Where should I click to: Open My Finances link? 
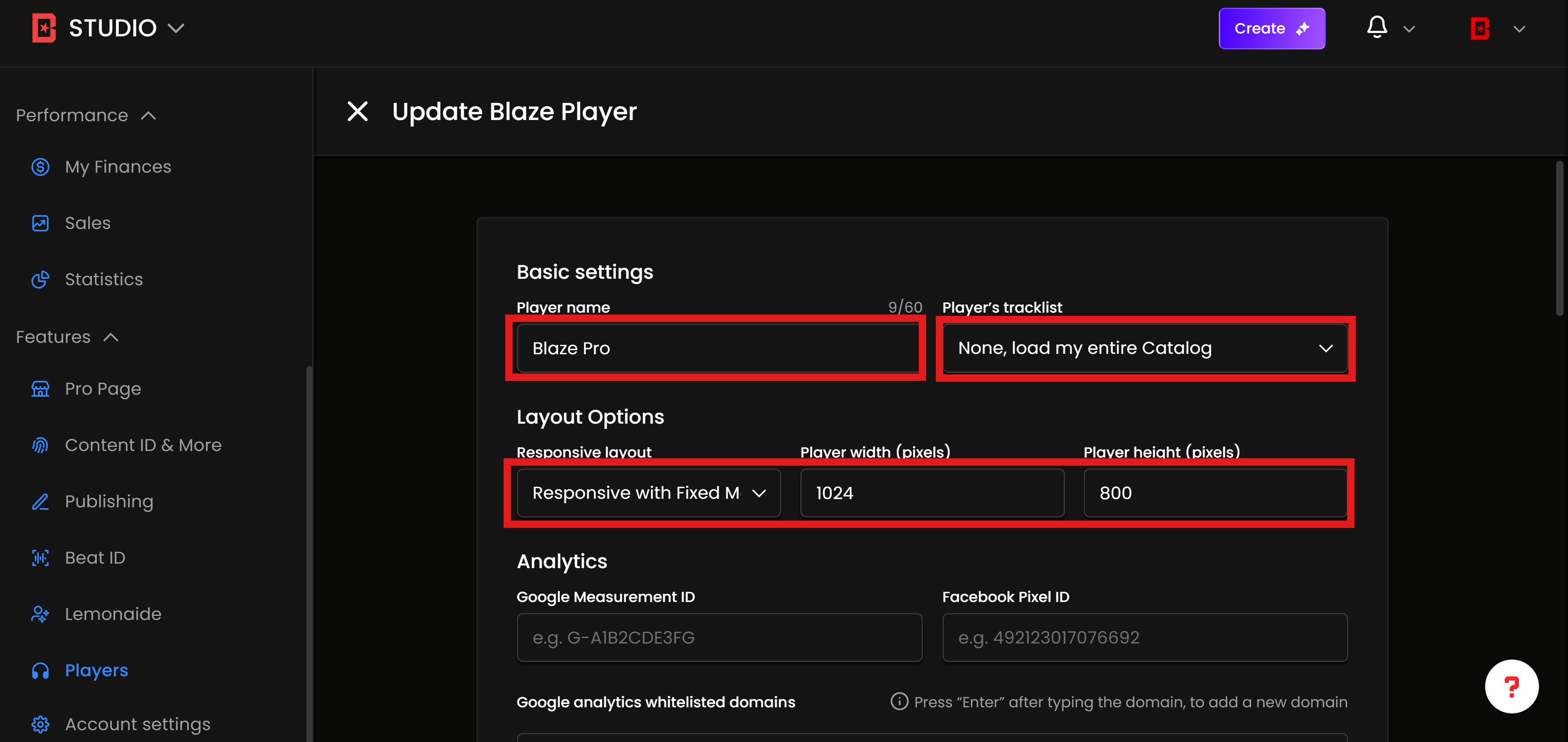point(118,167)
